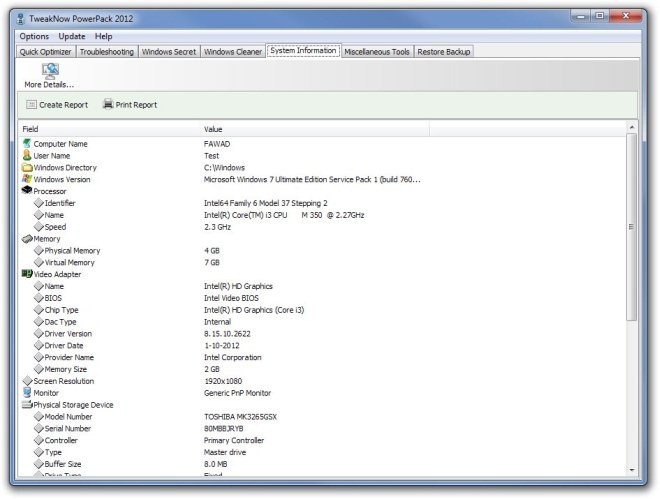Switch to the Windows Secret tab
Viewport: 660px width, 499px height.
click(169, 52)
